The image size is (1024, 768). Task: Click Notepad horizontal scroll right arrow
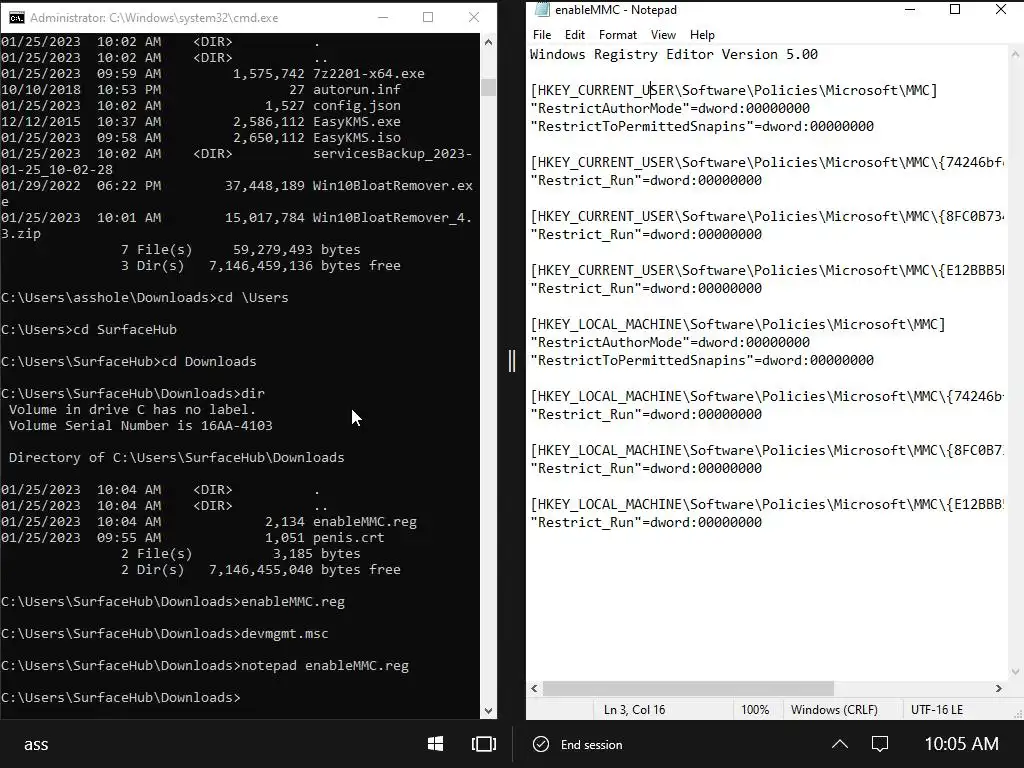point(998,688)
